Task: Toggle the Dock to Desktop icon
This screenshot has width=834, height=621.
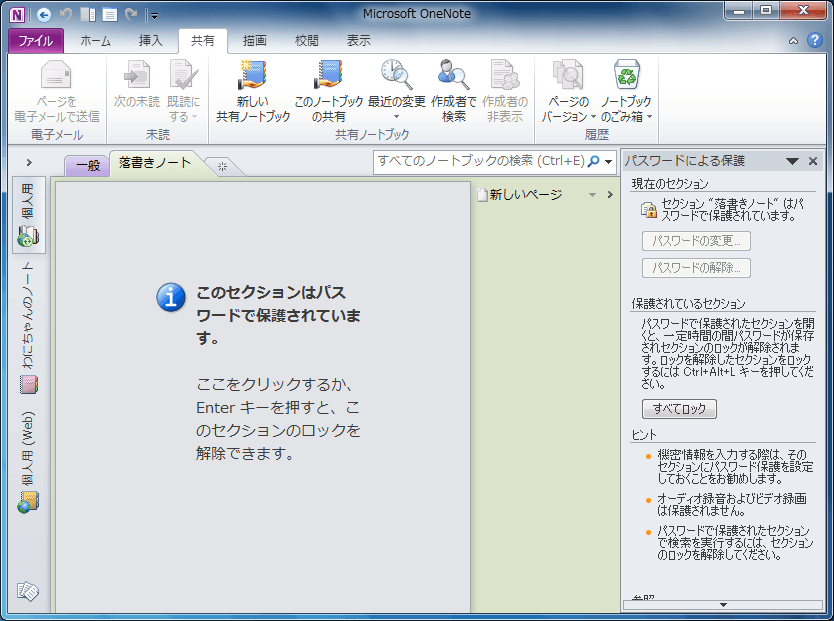Action: (x=88, y=15)
